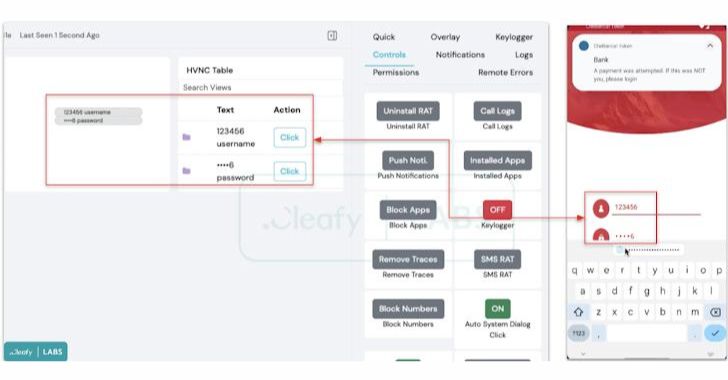
Task: Click the action button for 123456 username
Action: point(290,138)
